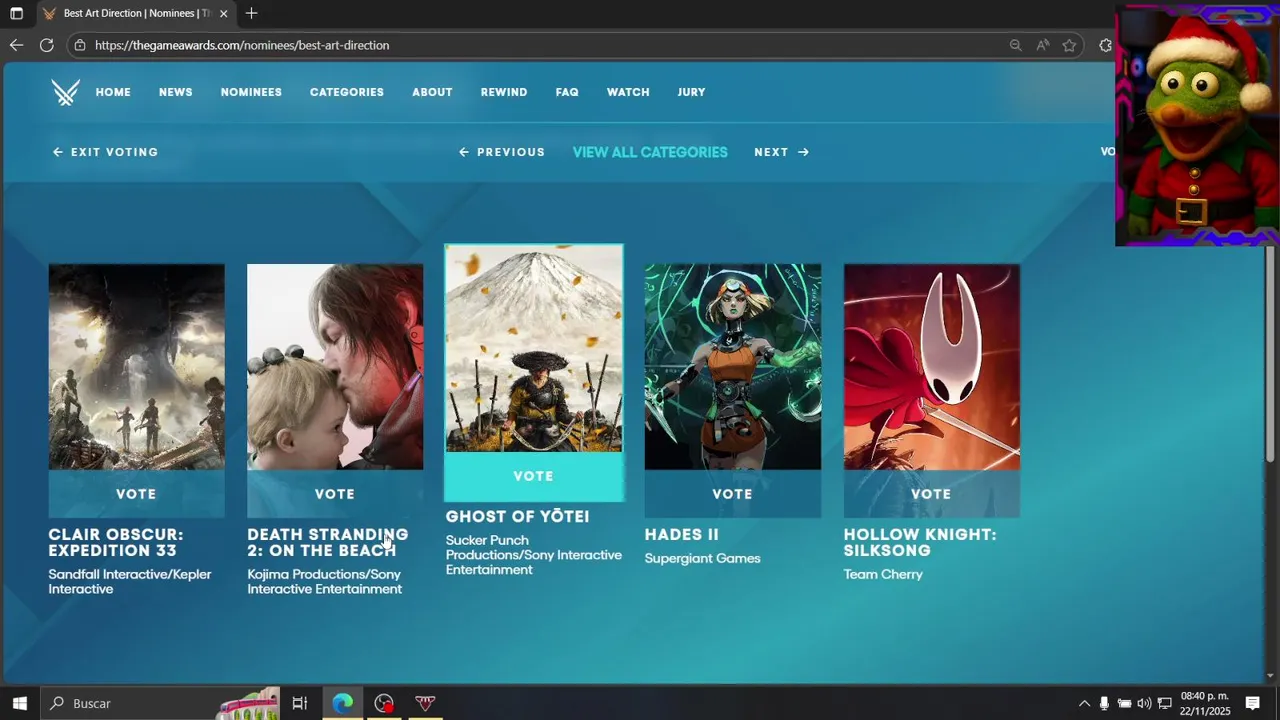Image resolution: width=1280 pixels, height=720 pixels.
Task: Click EXIT VOTING link
Action: [x=105, y=152]
